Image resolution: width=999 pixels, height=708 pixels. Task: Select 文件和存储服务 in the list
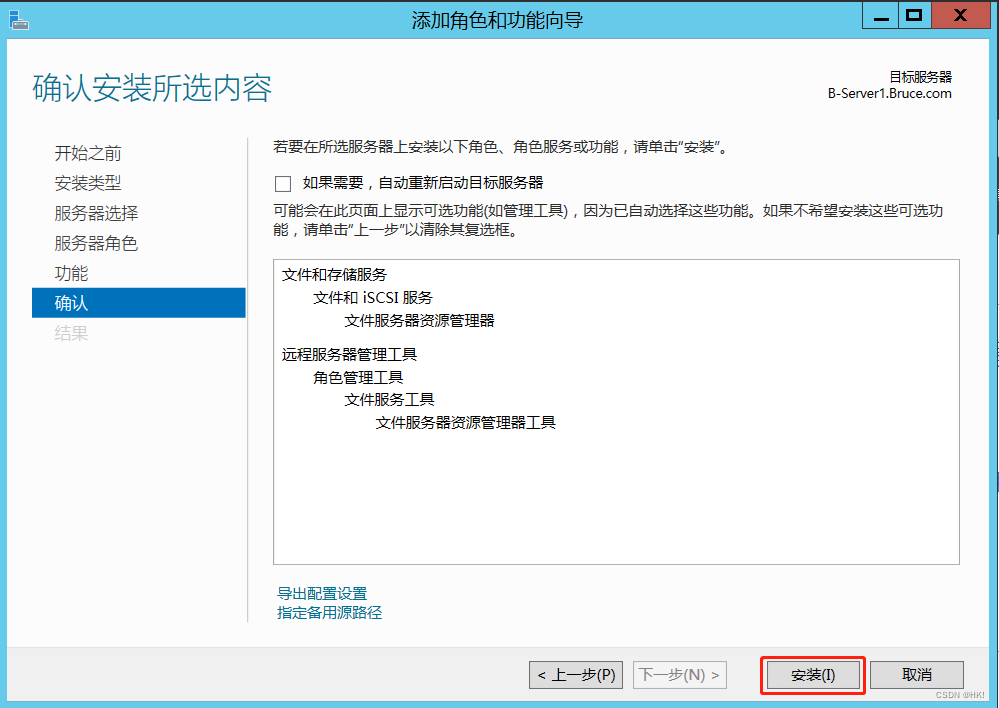click(334, 274)
